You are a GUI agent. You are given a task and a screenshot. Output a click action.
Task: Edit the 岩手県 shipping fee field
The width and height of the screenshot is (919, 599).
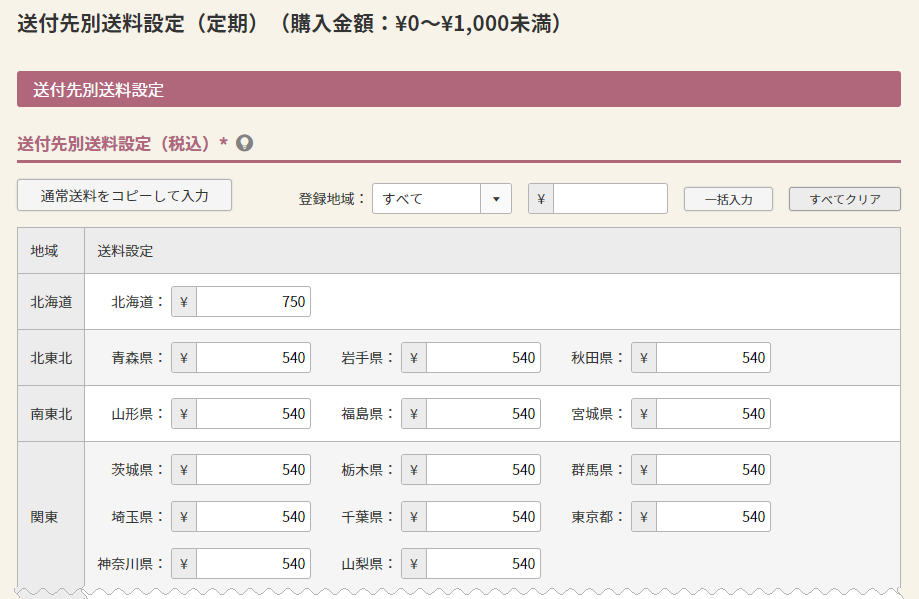pos(483,358)
